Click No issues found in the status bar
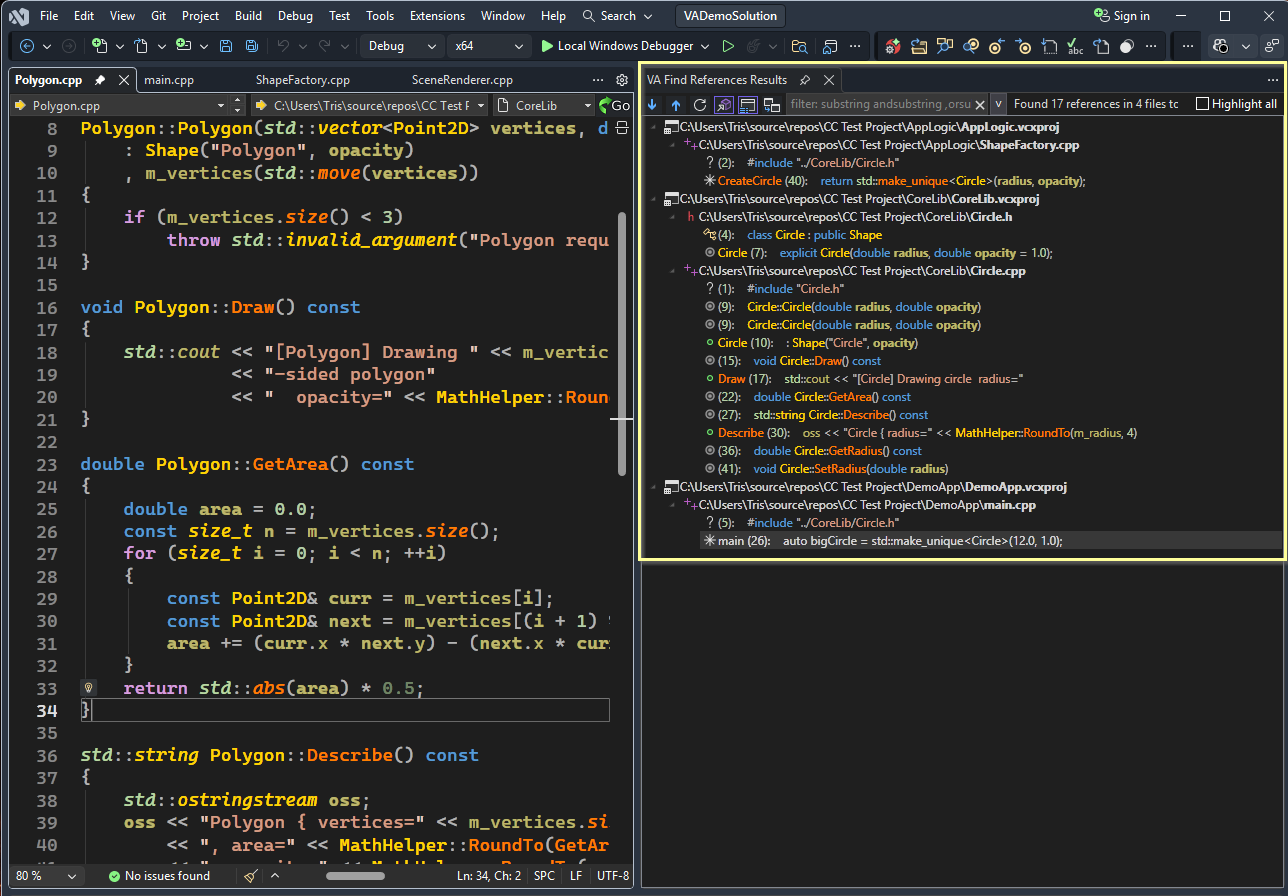 click(x=159, y=876)
